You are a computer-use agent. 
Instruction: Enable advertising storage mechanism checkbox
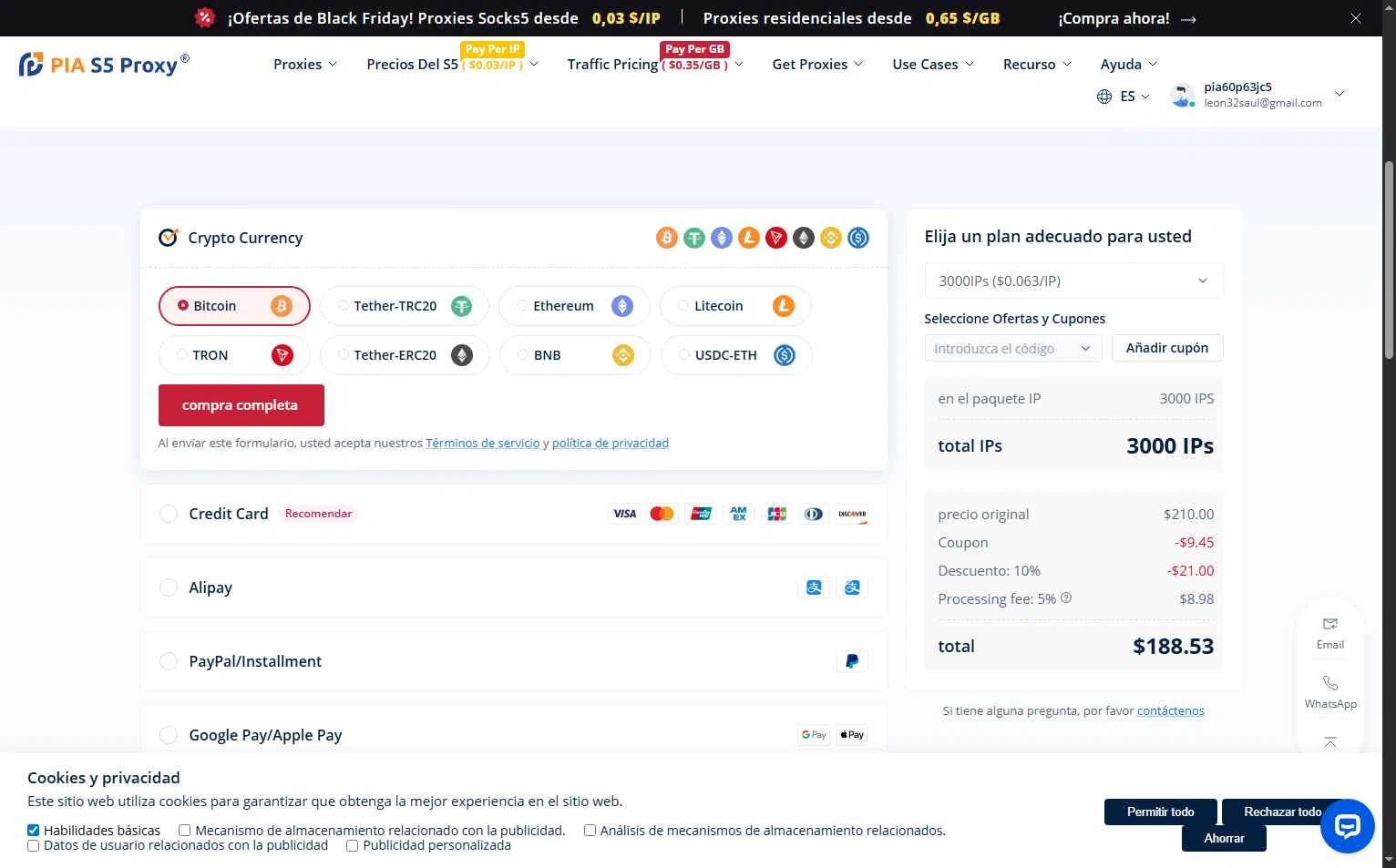[x=185, y=831]
